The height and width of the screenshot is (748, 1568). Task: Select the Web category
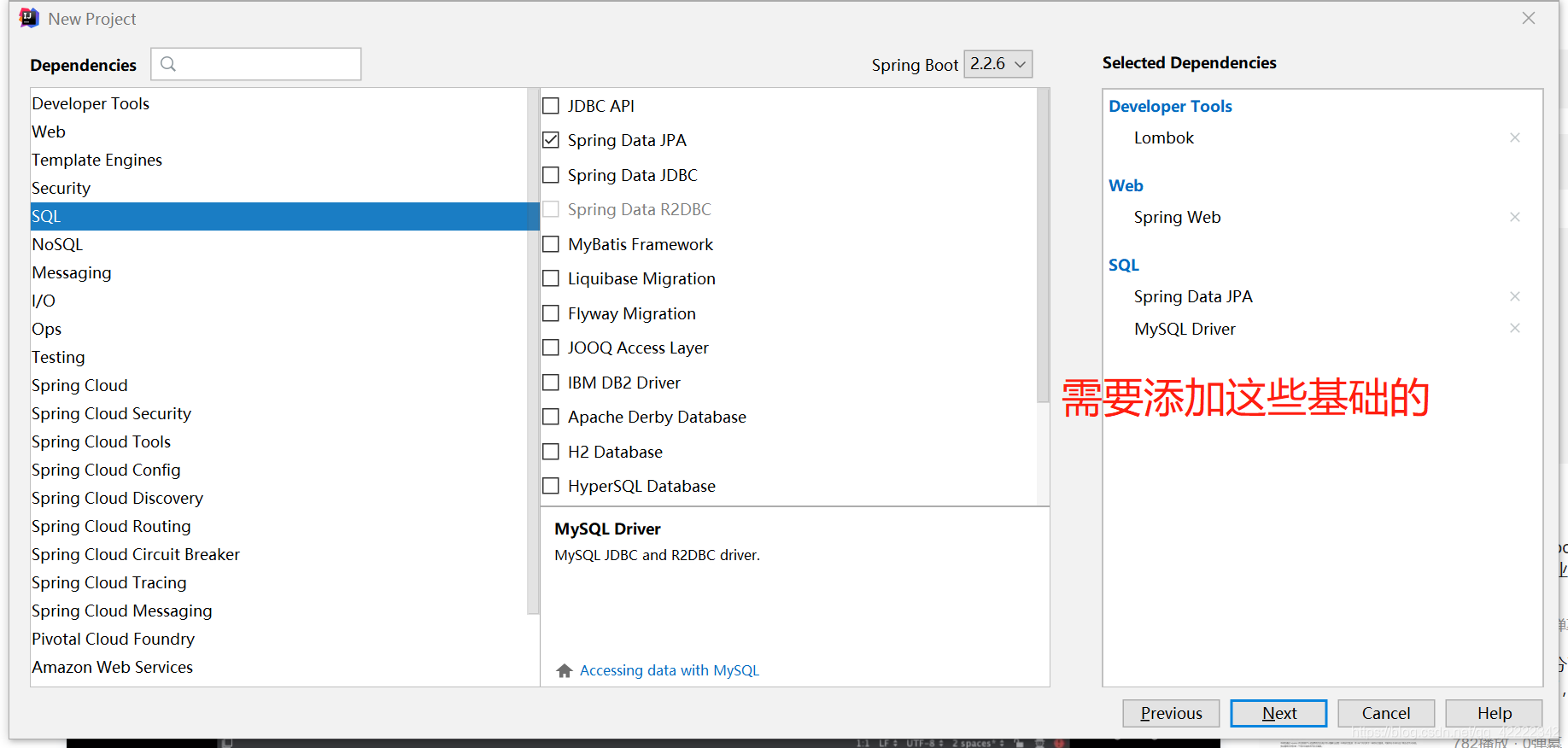278,131
